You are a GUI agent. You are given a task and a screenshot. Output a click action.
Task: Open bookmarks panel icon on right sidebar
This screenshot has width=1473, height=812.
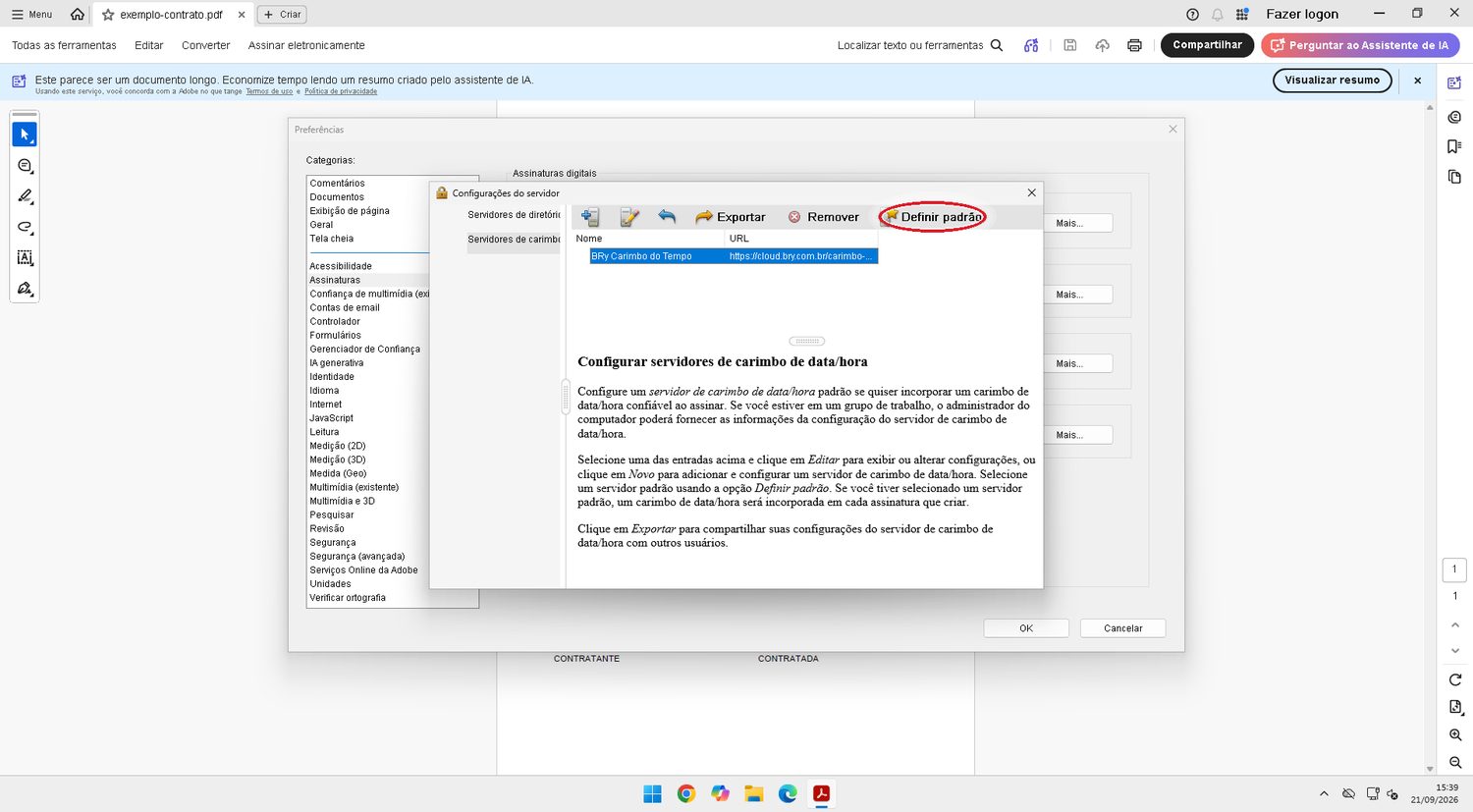[x=1454, y=146]
